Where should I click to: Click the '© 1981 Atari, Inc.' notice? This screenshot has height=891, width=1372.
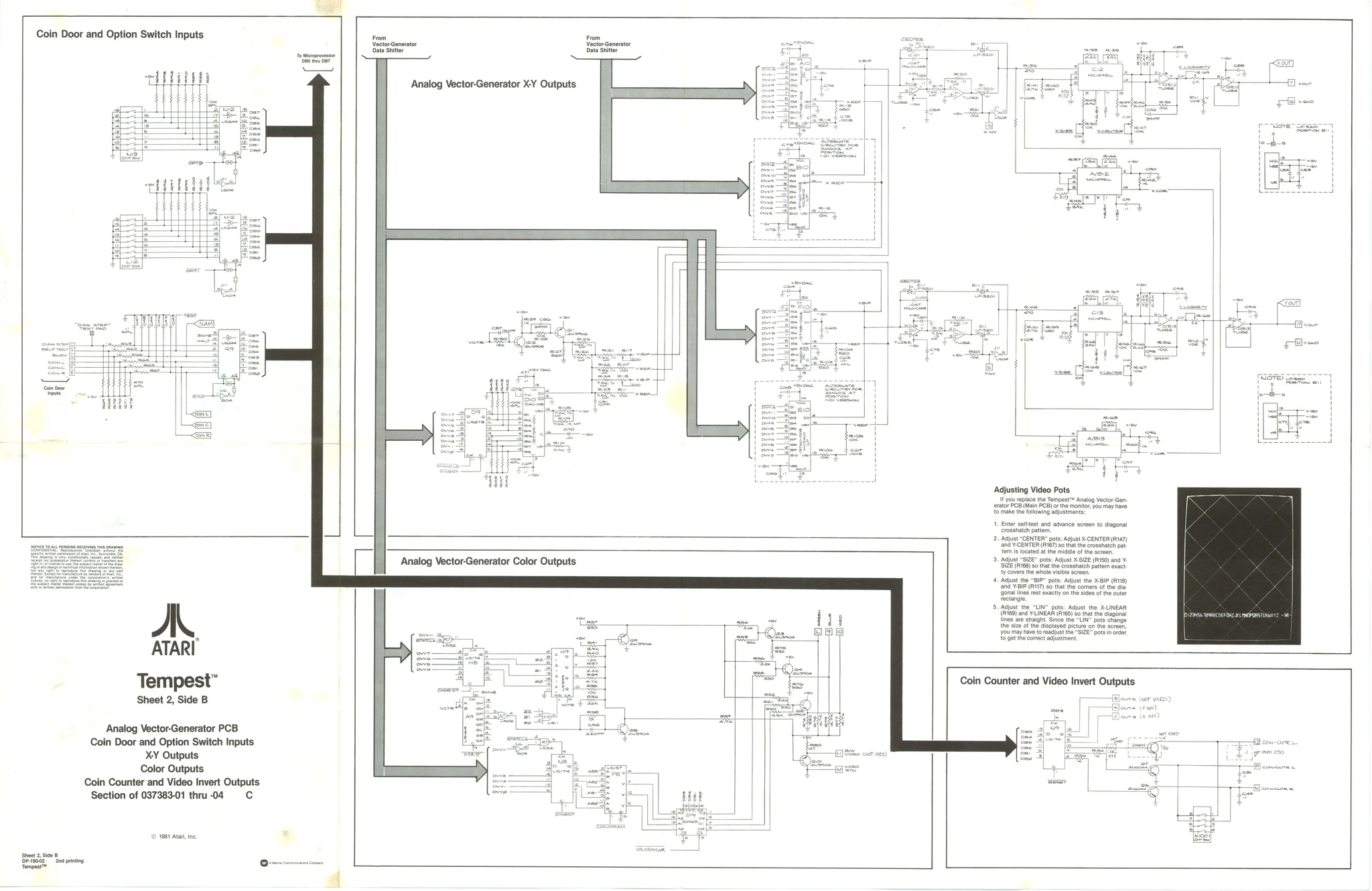click(174, 836)
